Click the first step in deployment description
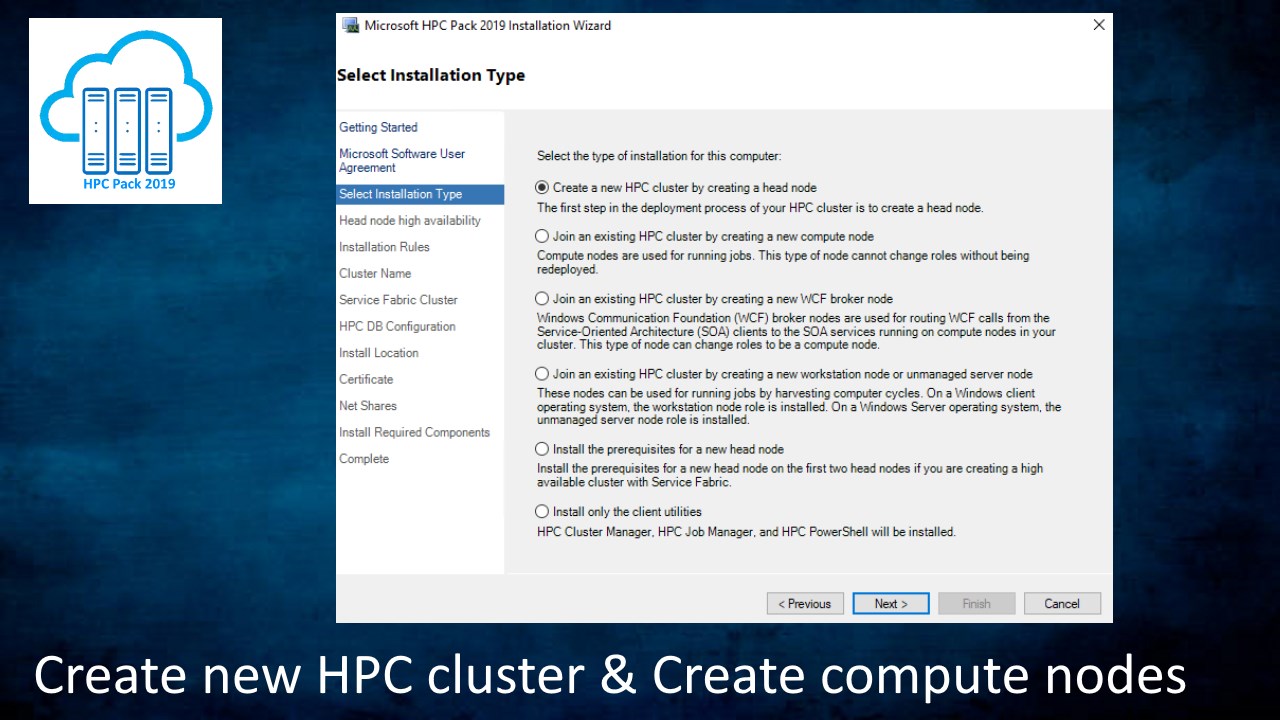 (760, 208)
